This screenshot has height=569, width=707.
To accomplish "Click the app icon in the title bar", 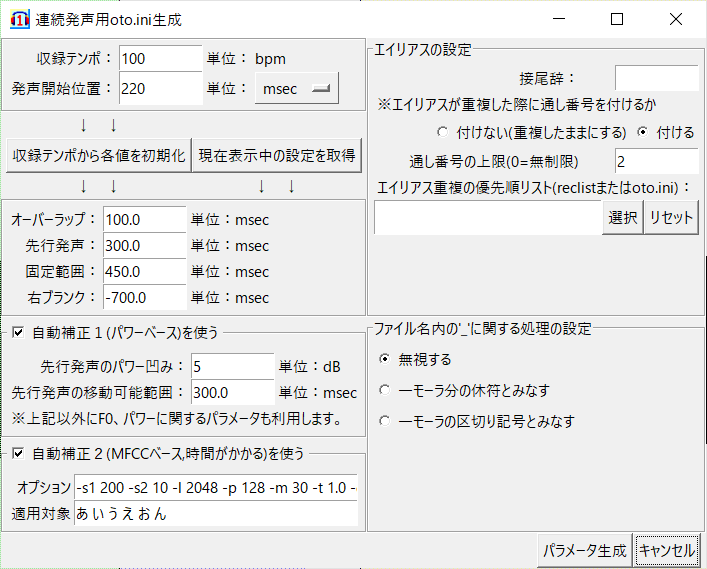I will tap(19, 20).
